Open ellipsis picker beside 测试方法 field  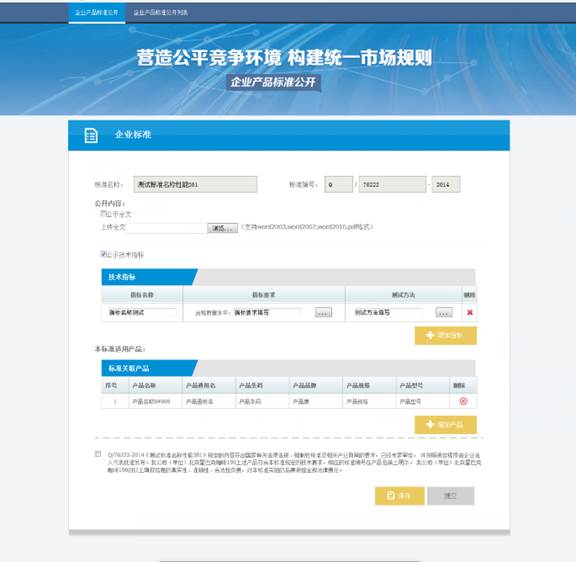tap(444, 313)
